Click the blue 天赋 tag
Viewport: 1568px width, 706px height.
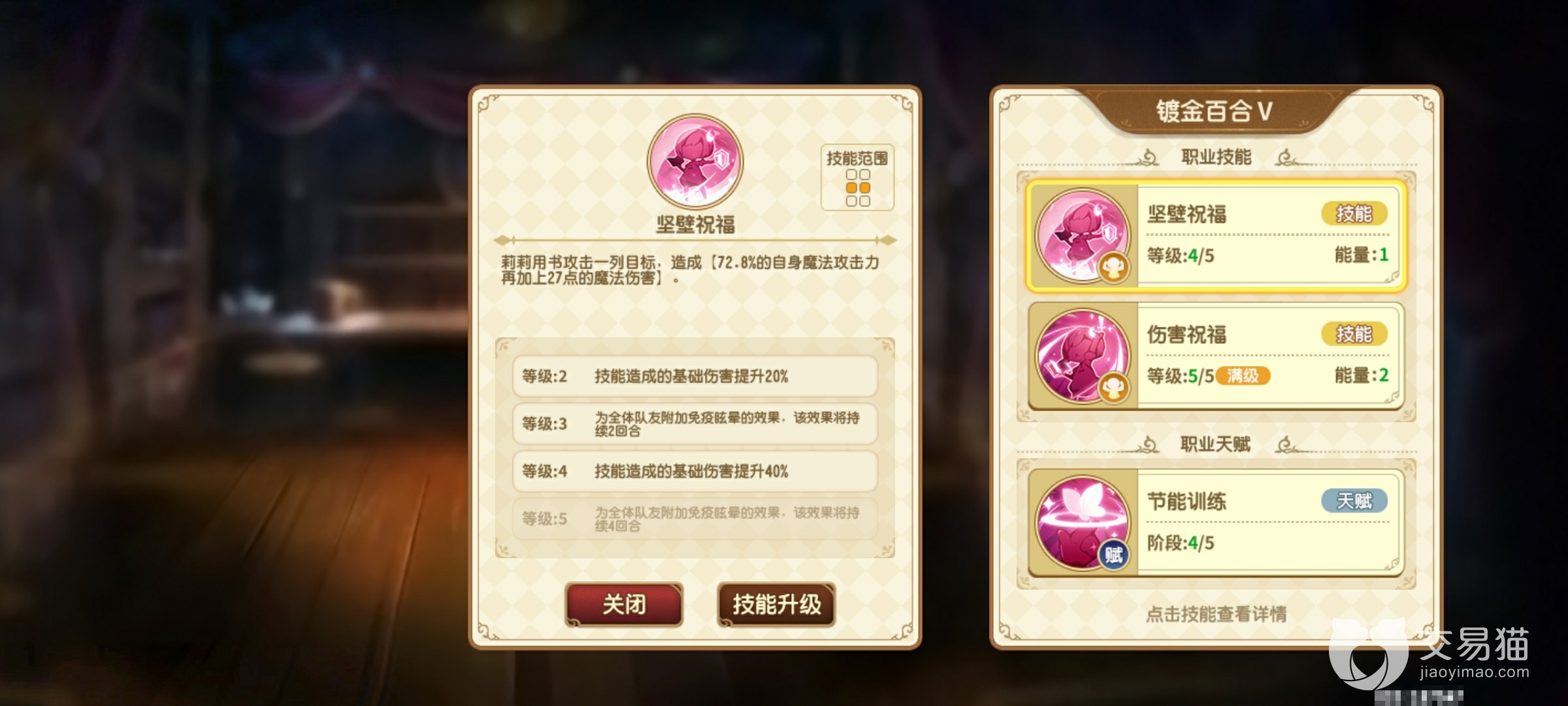(1354, 501)
